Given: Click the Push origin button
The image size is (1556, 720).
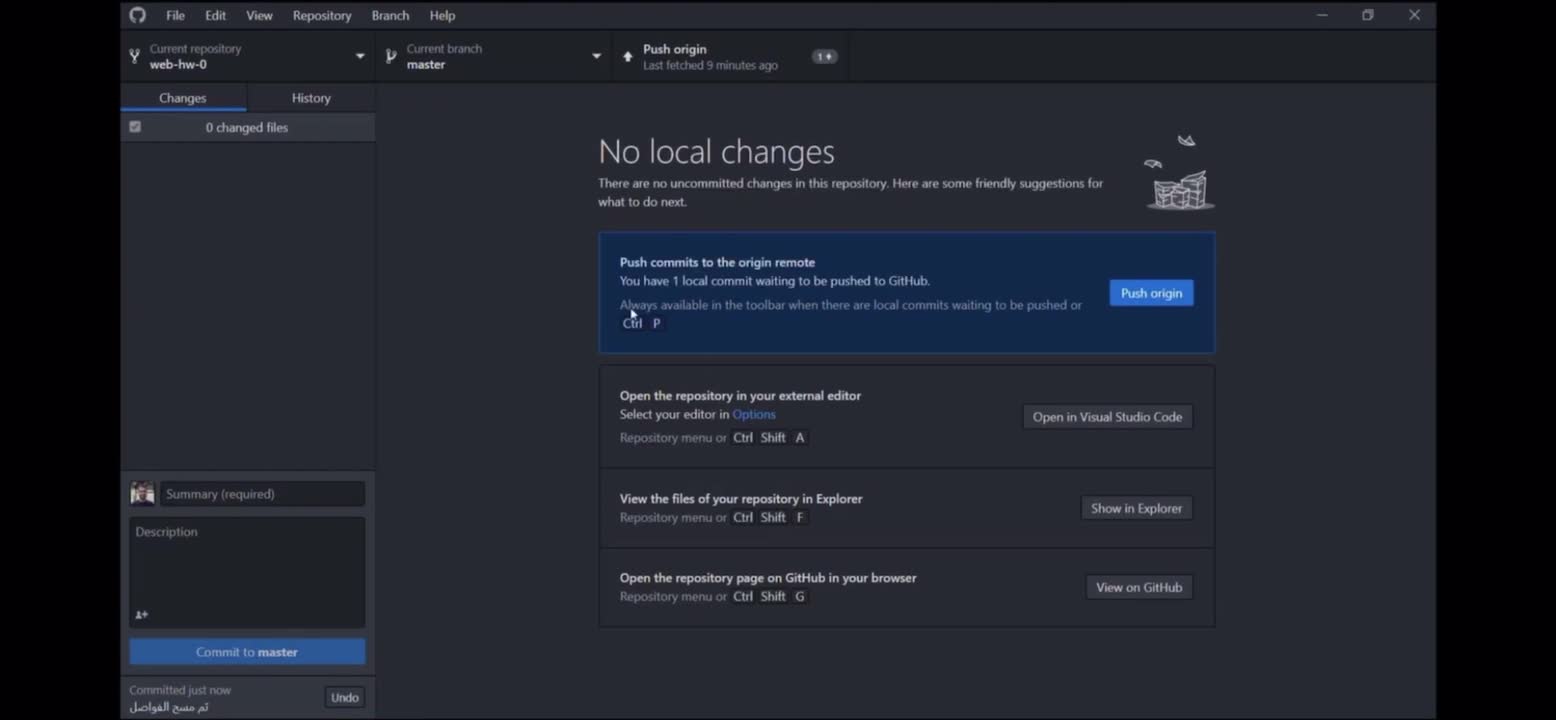Looking at the screenshot, I should 1151,292.
